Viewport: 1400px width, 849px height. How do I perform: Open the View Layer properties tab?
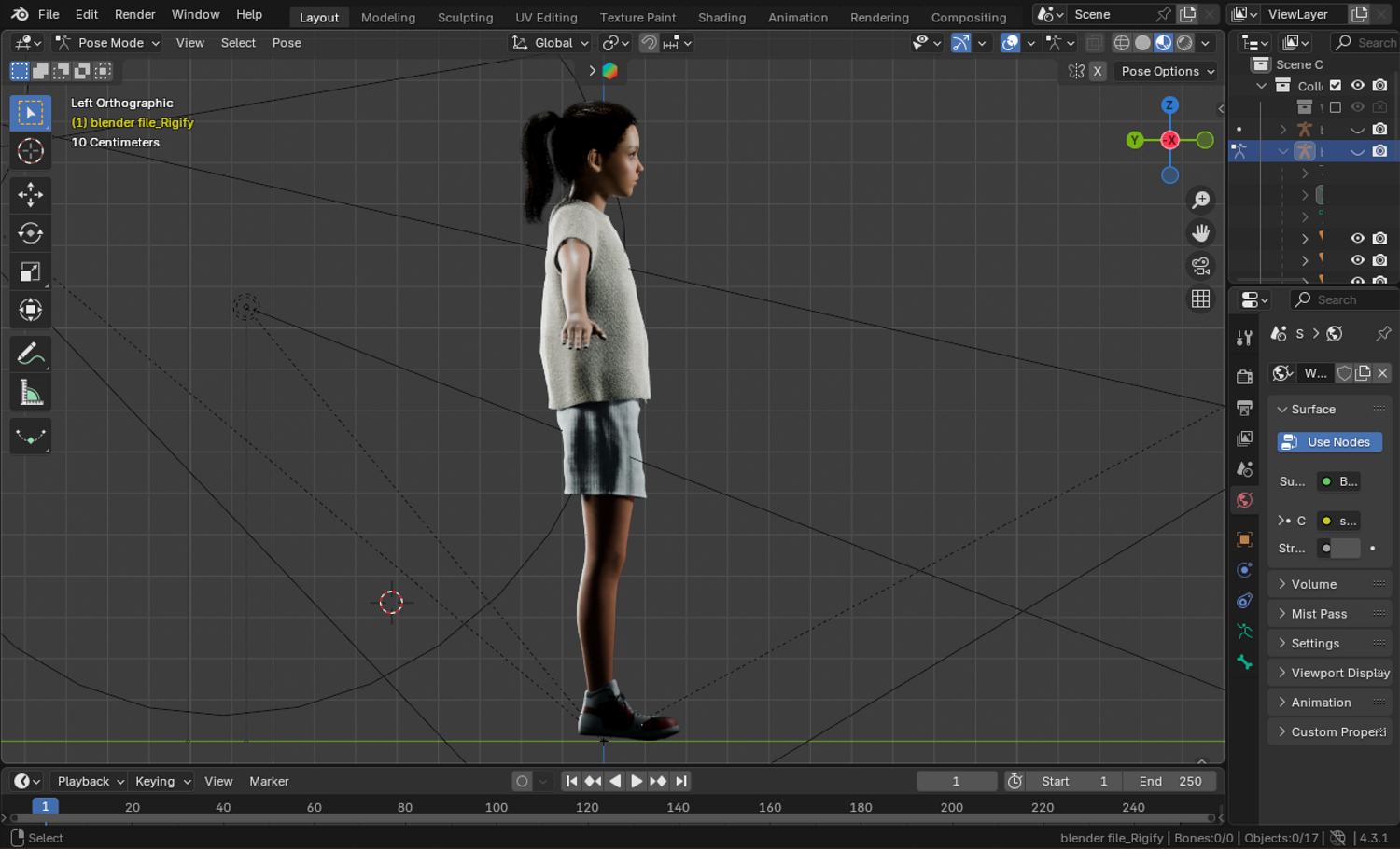tap(1244, 438)
